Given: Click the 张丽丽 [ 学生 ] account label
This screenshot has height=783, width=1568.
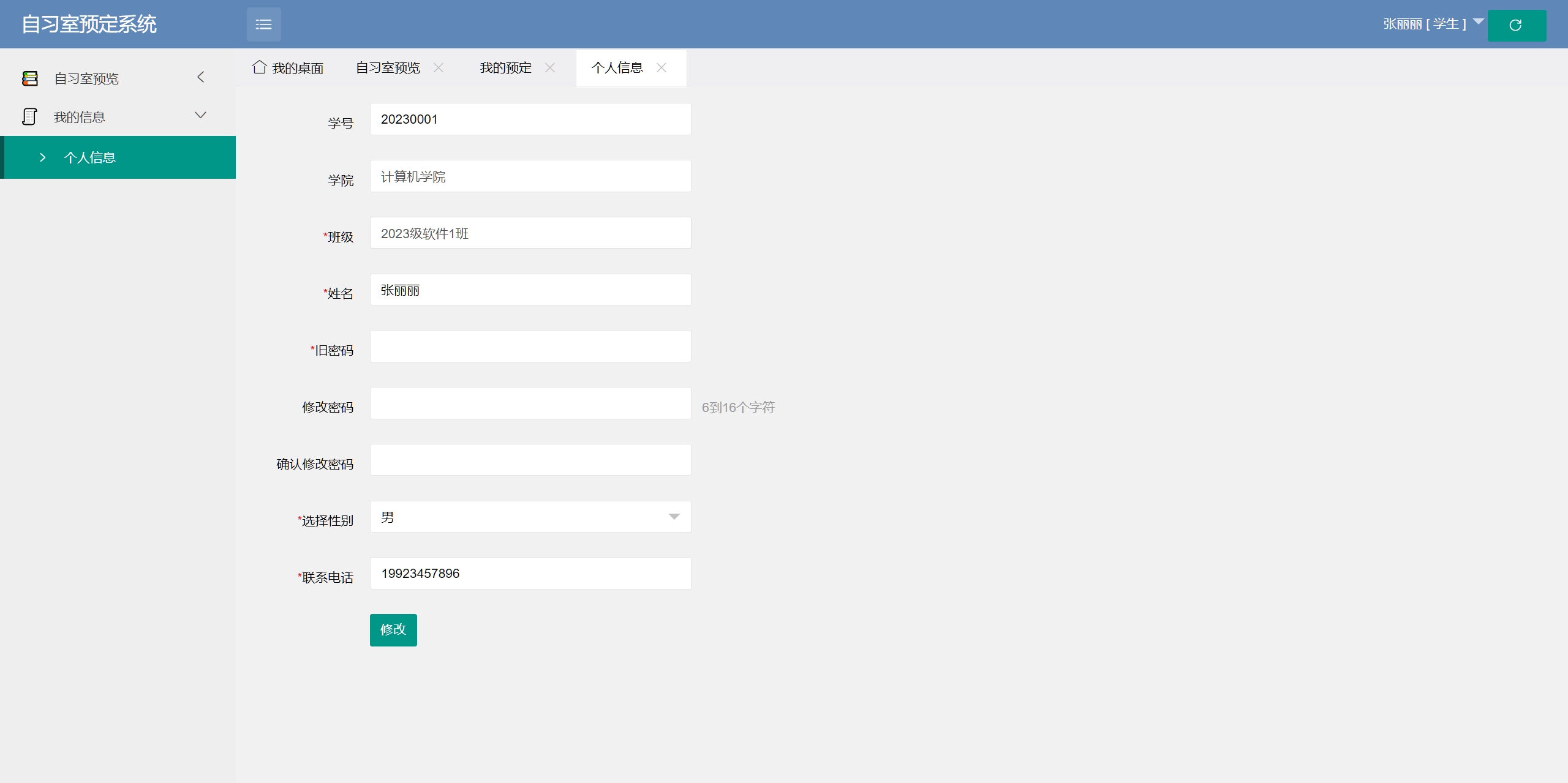Looking at the screenshot, I should [1425, 24].
